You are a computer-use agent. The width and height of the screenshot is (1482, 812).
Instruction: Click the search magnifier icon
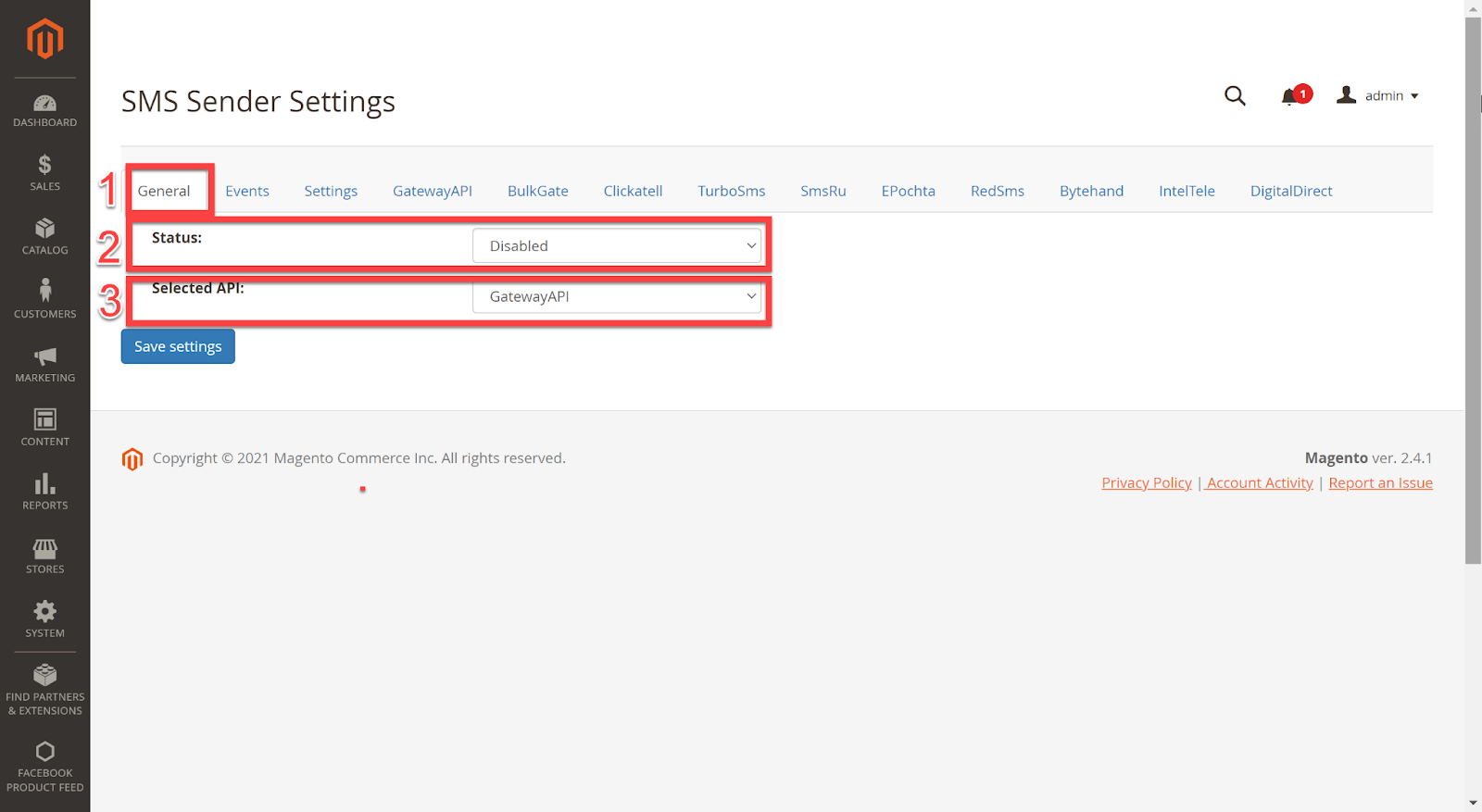pyautogui.click(x=1235, y=95)
